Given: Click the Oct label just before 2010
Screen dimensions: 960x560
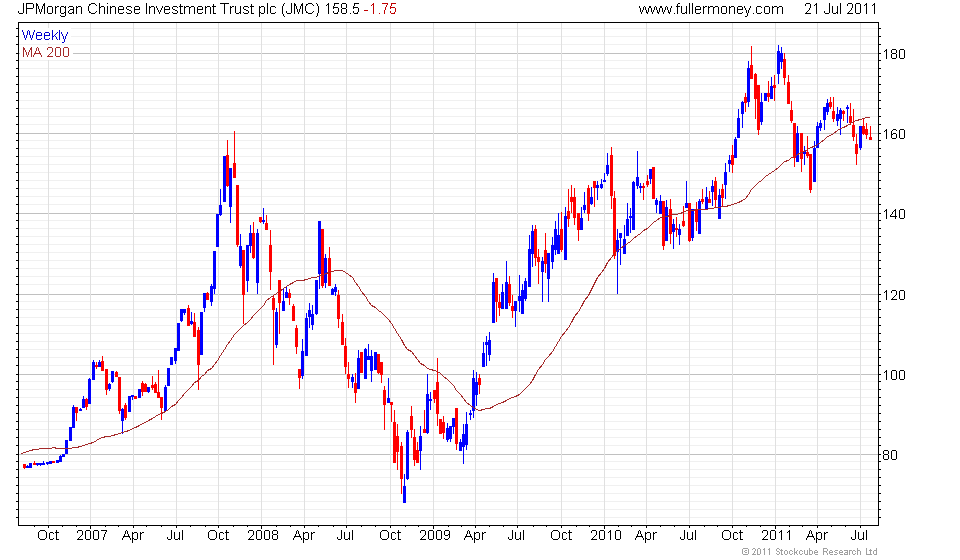Looking at the screenshot, I should [561, 535].
